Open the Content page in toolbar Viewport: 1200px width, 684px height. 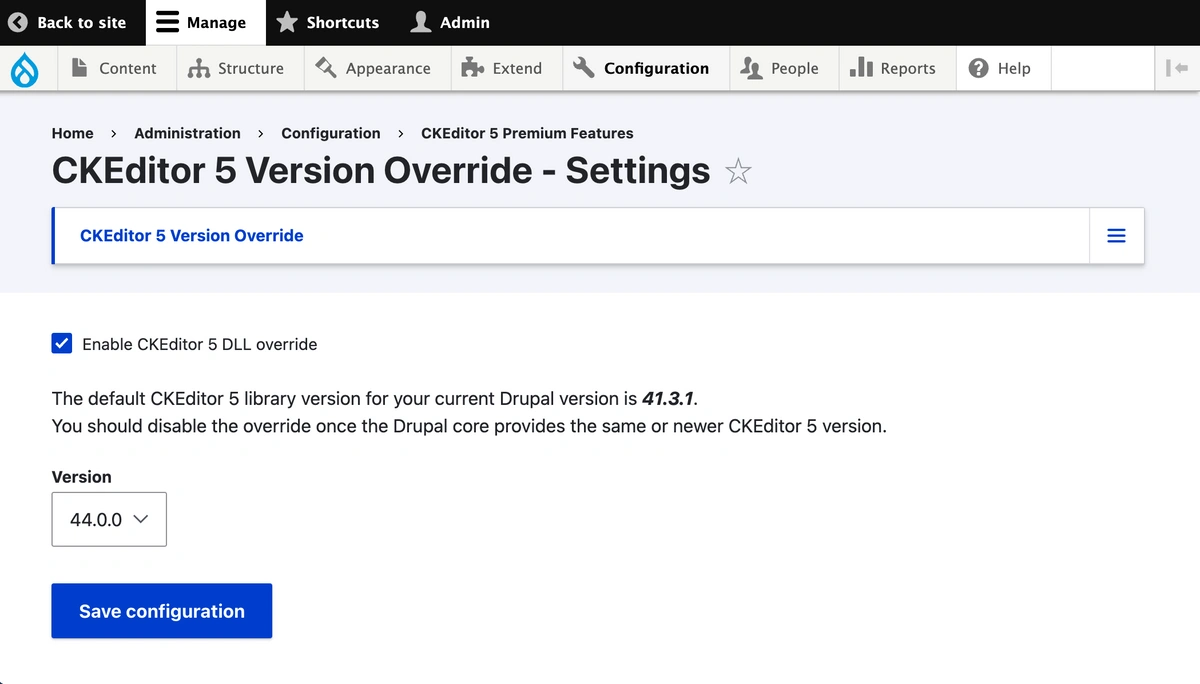pyautogui.click(x=114, y=68)
